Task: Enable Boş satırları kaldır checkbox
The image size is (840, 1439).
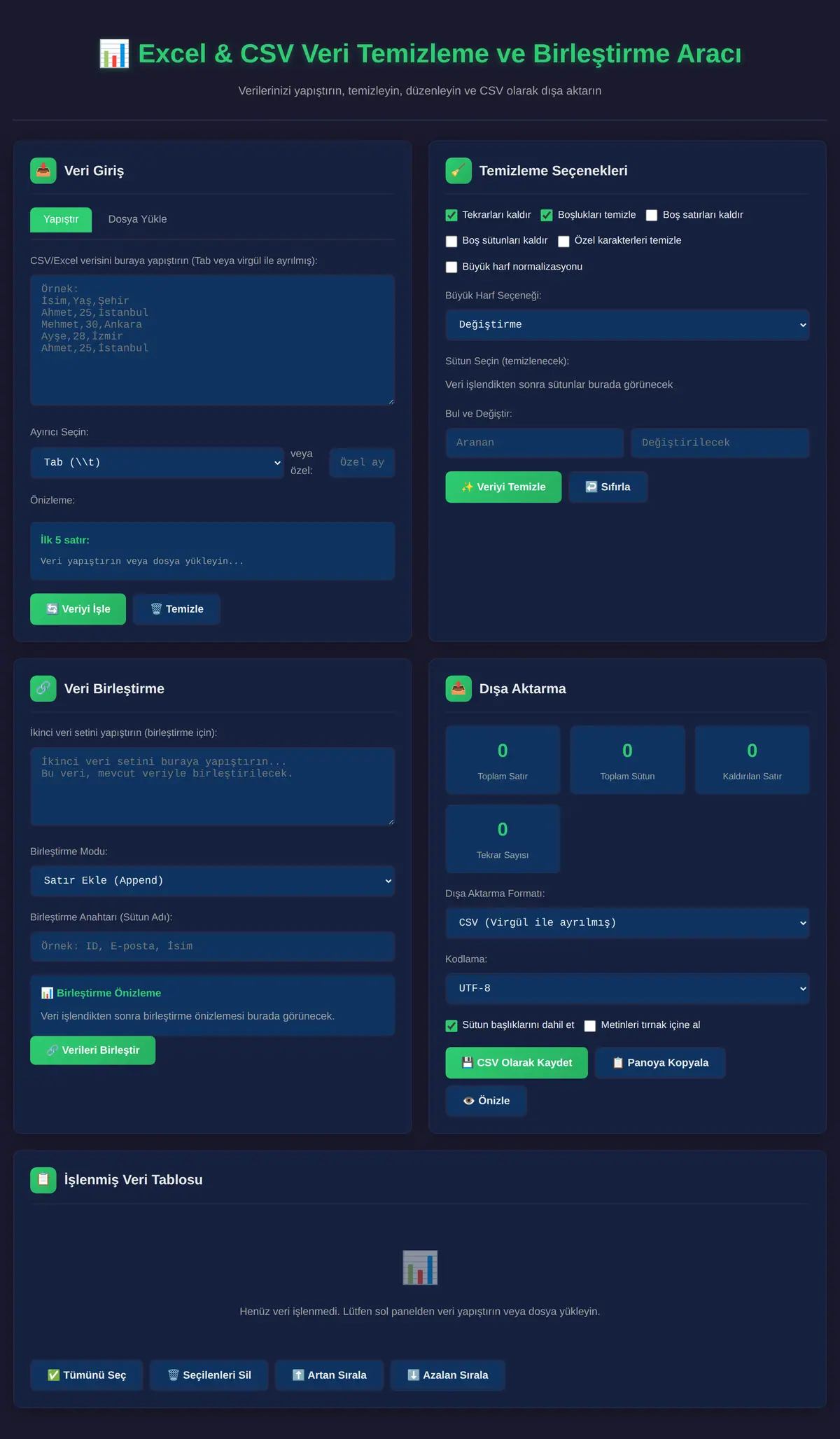Action: tap(652, 215)
